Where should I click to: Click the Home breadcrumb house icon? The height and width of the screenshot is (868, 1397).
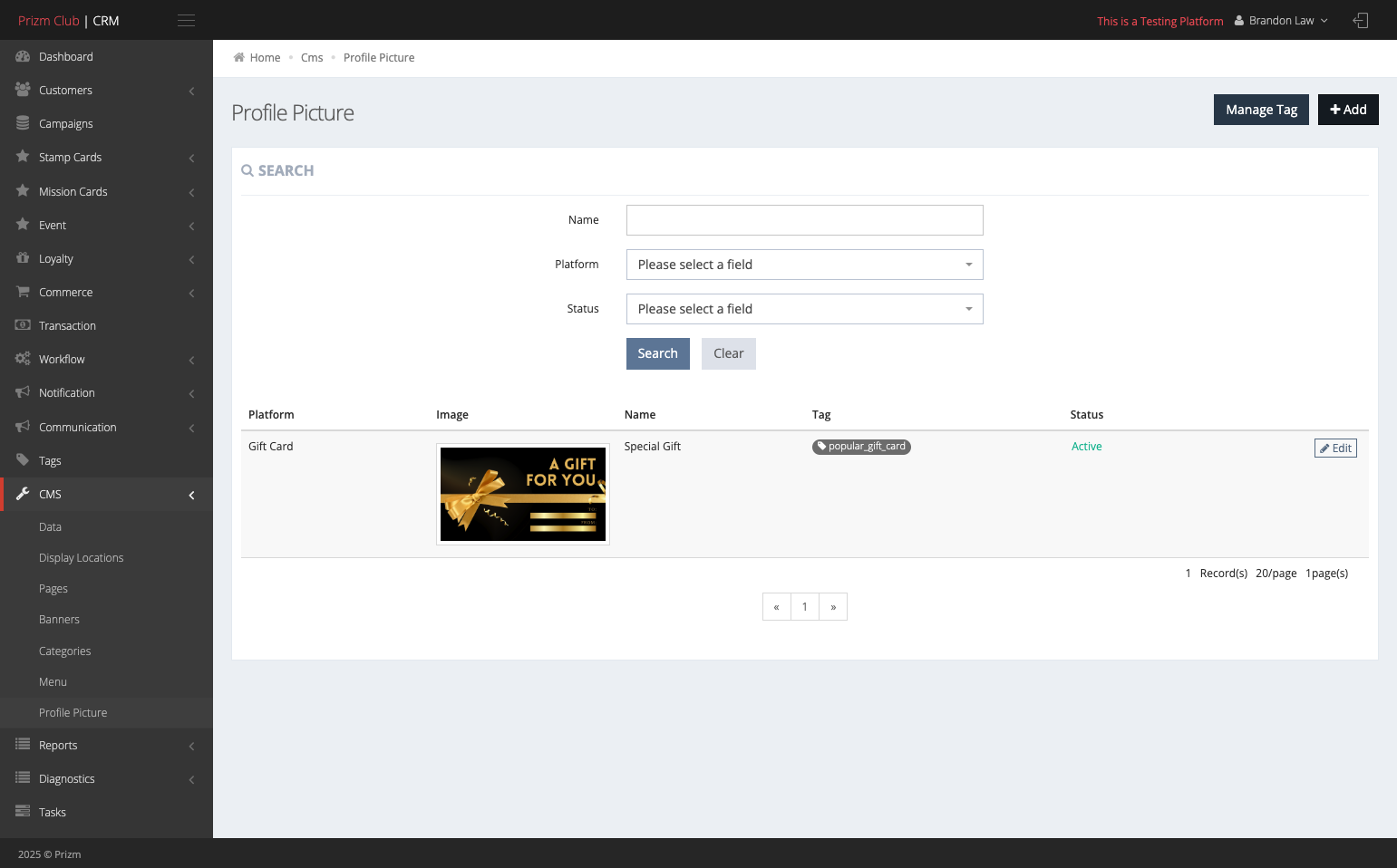pyautogui.click(x=239, y=57)
